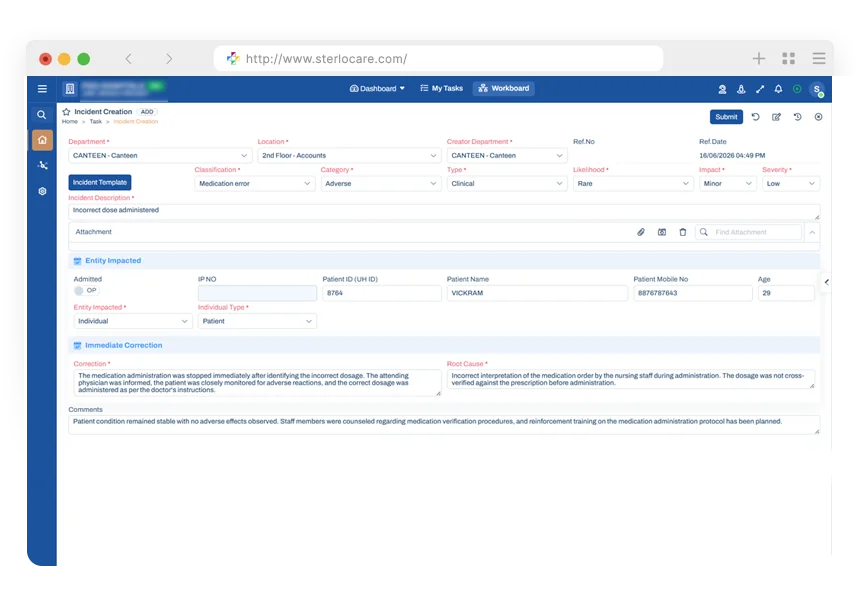
Task: Open the Dashboard menu
Action: [x=377, y=89]
